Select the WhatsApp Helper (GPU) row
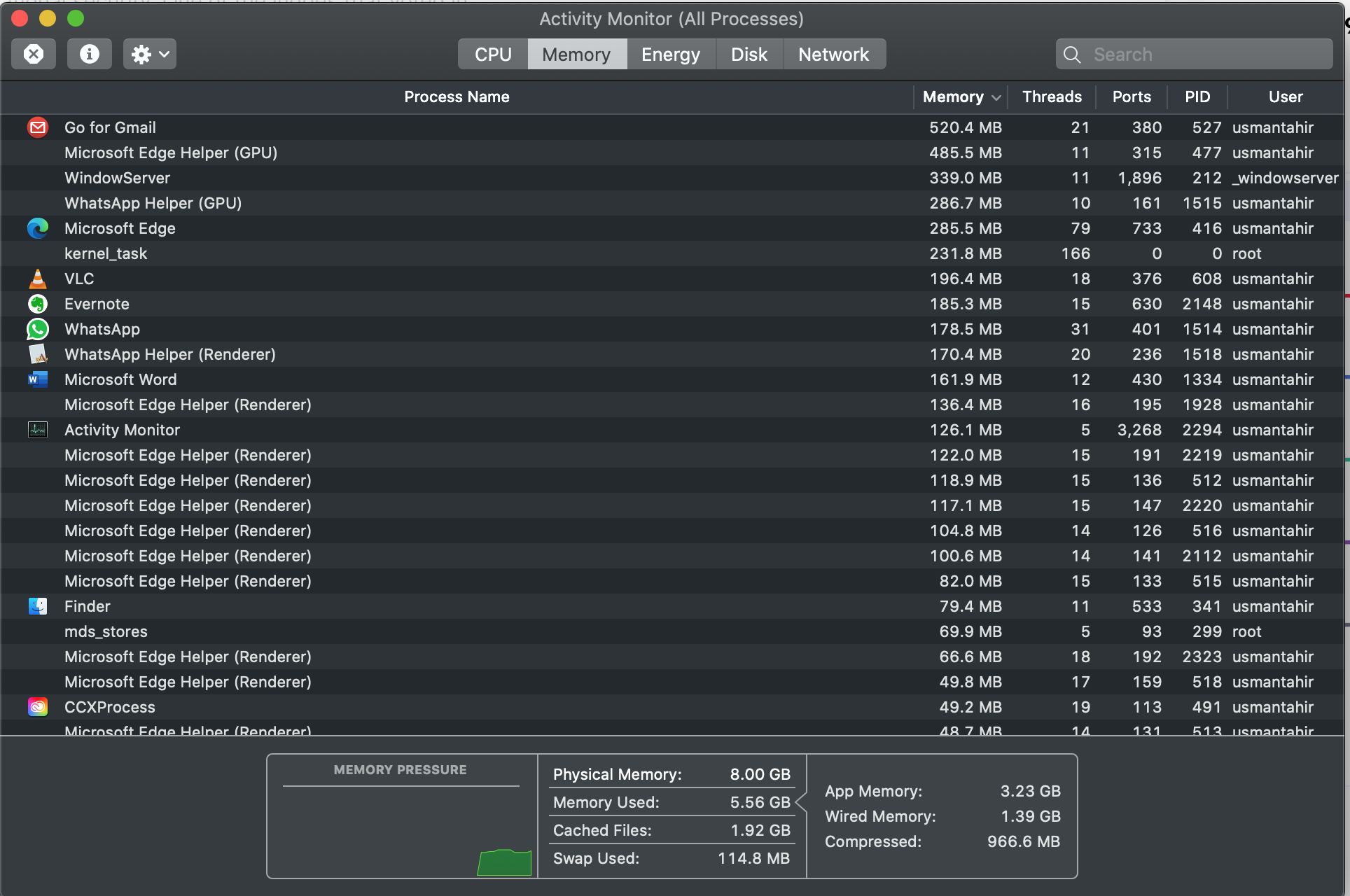The width and height of the screenshot is (1350, 896). tap(672, 203)
